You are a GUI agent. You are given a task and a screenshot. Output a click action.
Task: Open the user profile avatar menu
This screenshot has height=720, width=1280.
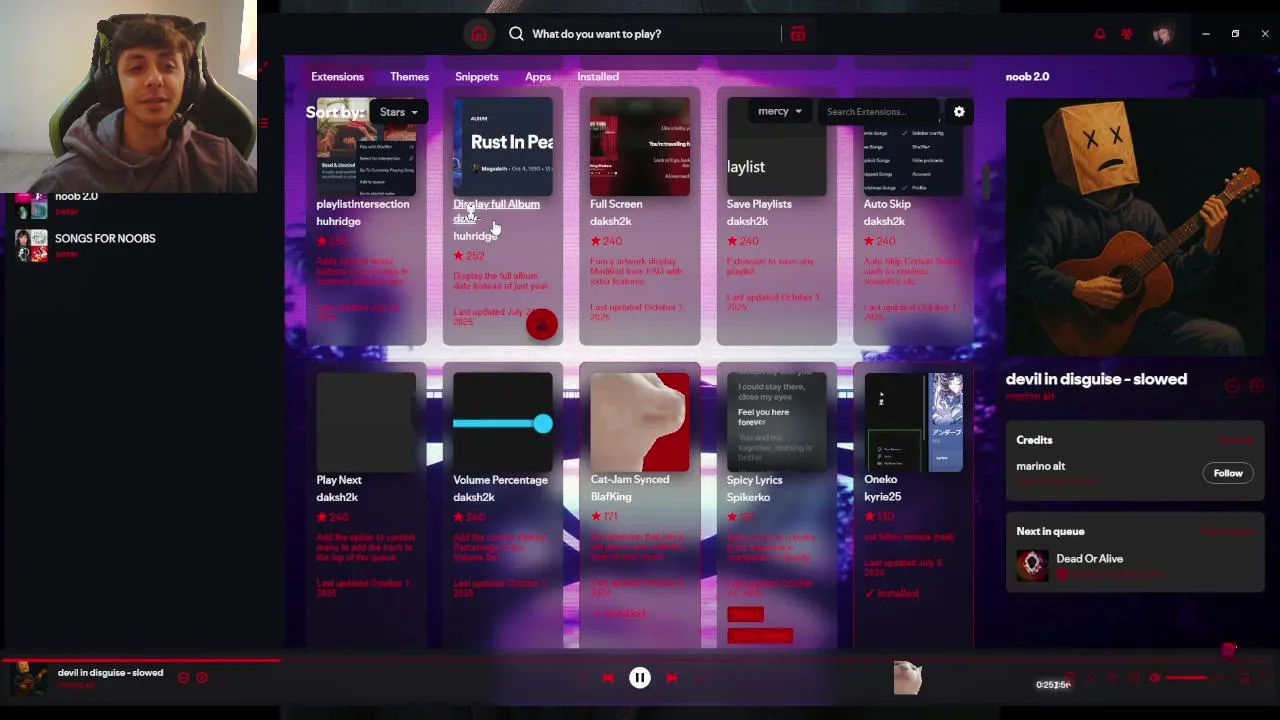(x=1162, y=34)
